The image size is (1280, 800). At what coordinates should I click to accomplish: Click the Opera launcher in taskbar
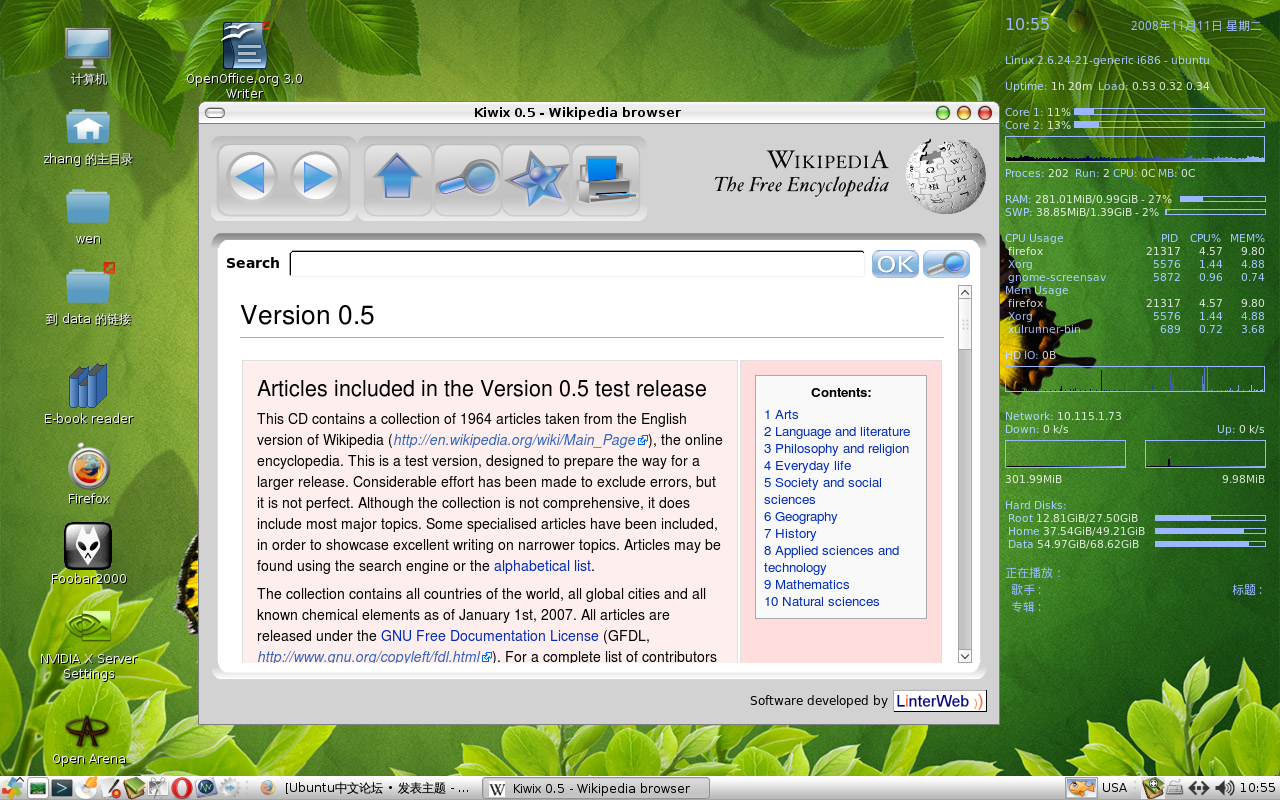coord(182,788)
